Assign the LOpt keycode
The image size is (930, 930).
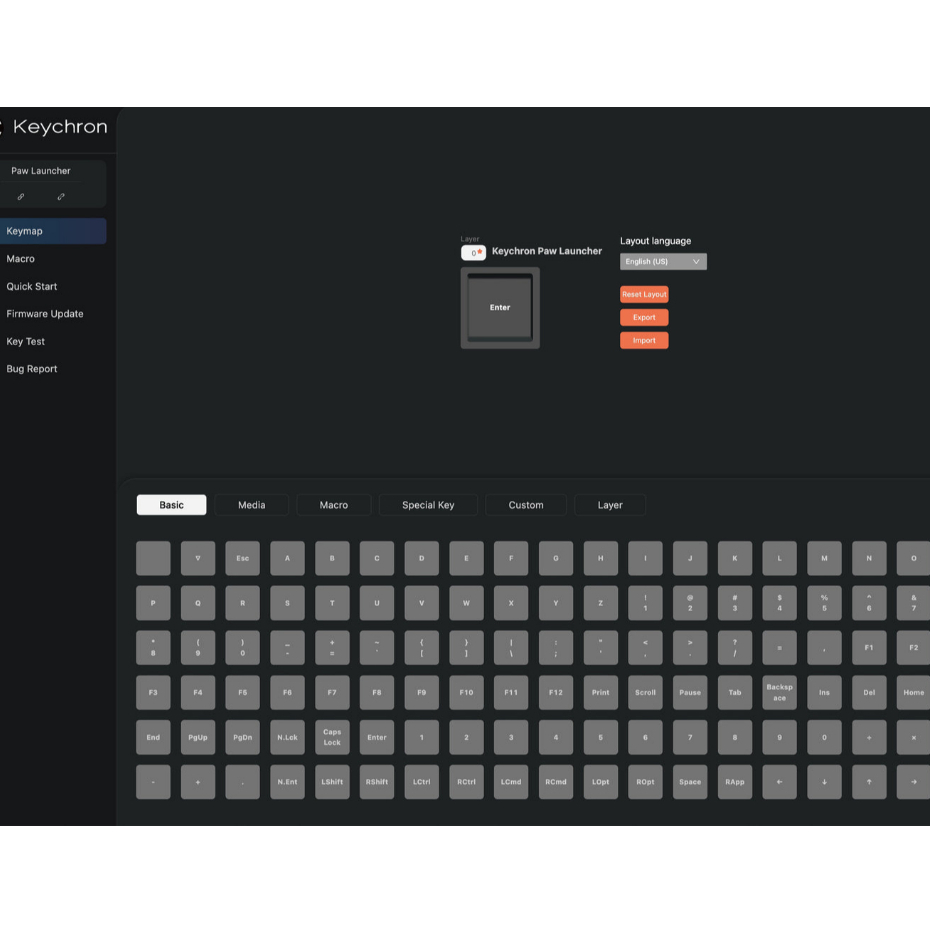600,782
